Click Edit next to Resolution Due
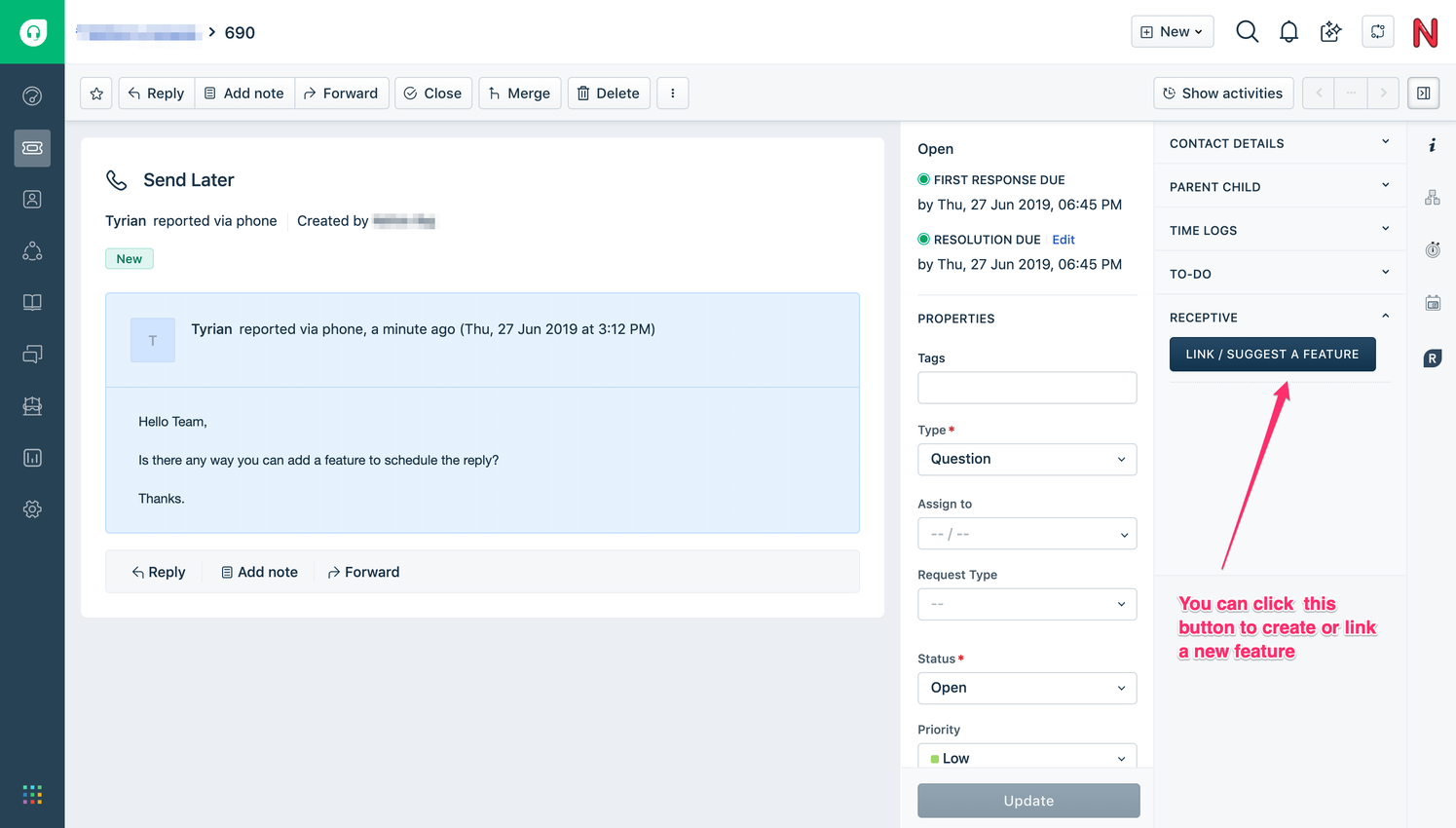 (x=1063, y=239)
